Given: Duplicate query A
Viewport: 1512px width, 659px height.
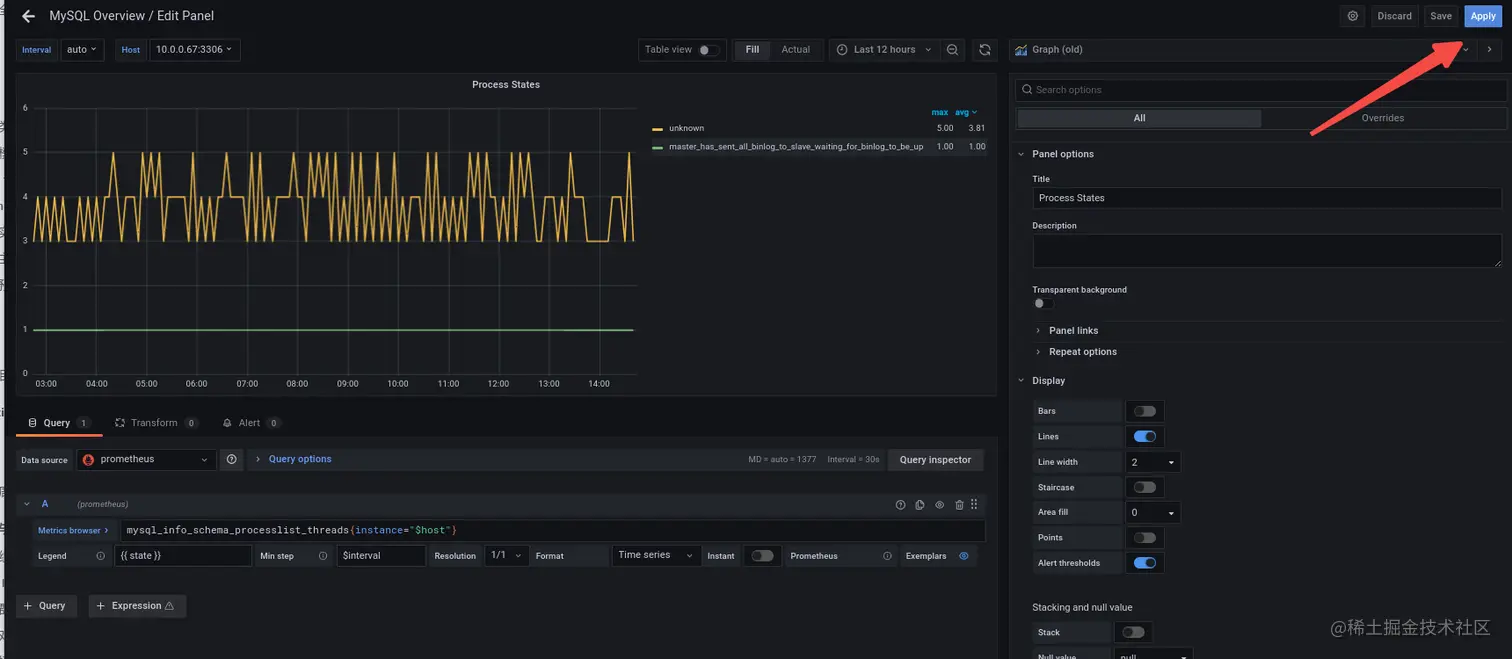Looking at the screenshot, I should pyautogui.click(x=920, y=505).
